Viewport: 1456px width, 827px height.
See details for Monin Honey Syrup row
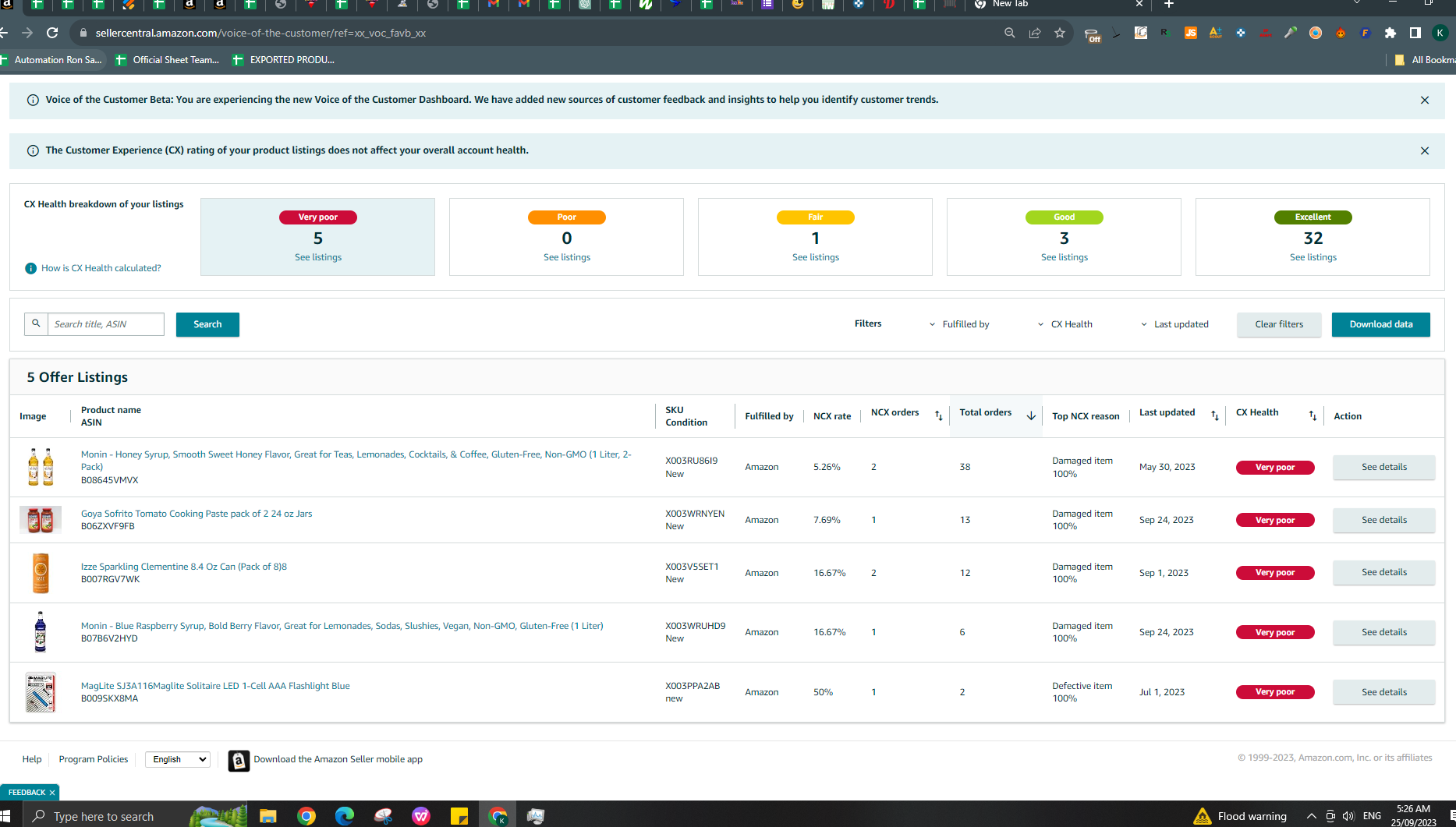[1384, 467]
